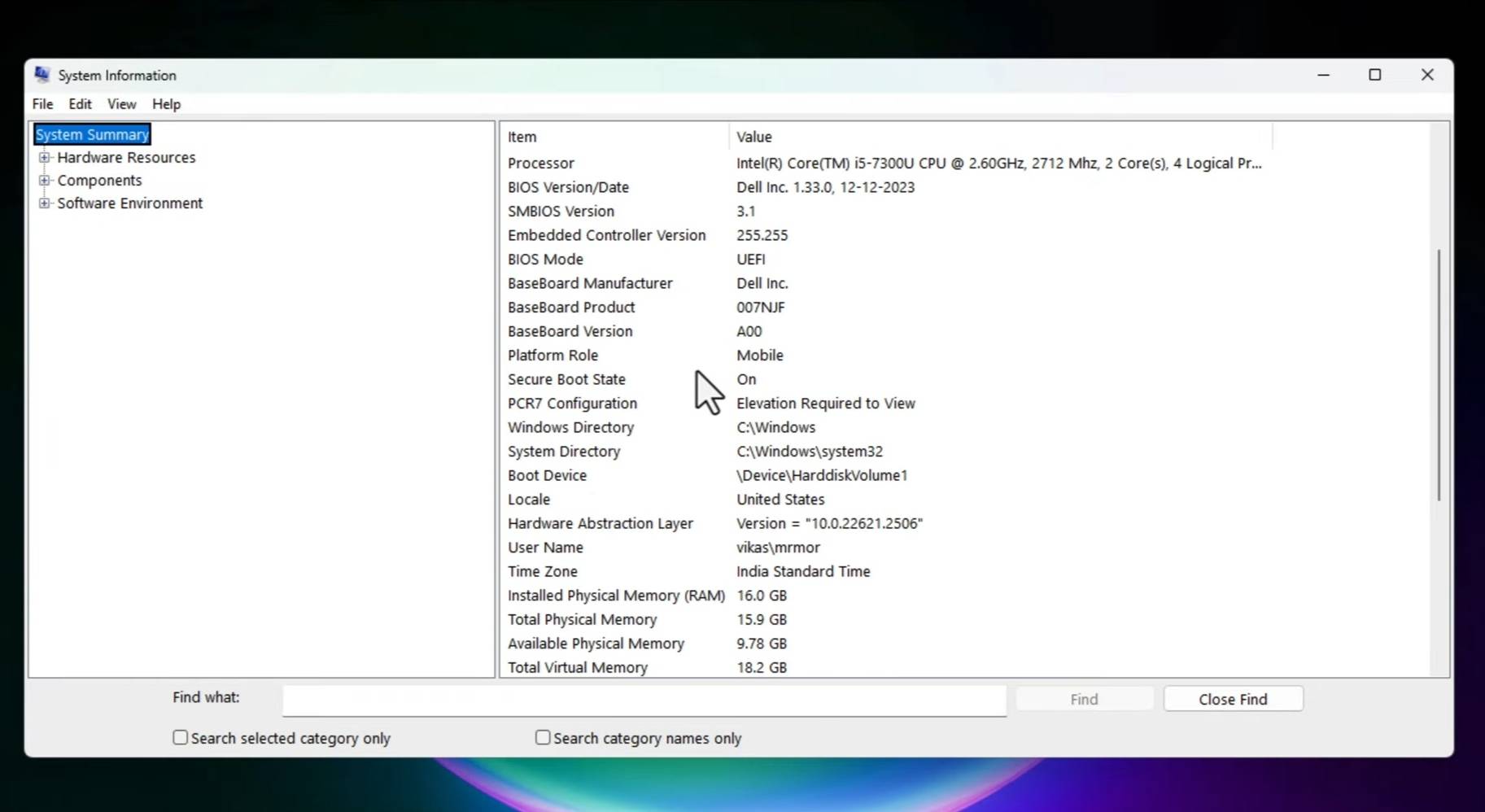The image size is (1485, 812).
Task: Click the Find what input field
Action: tap(644, 700)
